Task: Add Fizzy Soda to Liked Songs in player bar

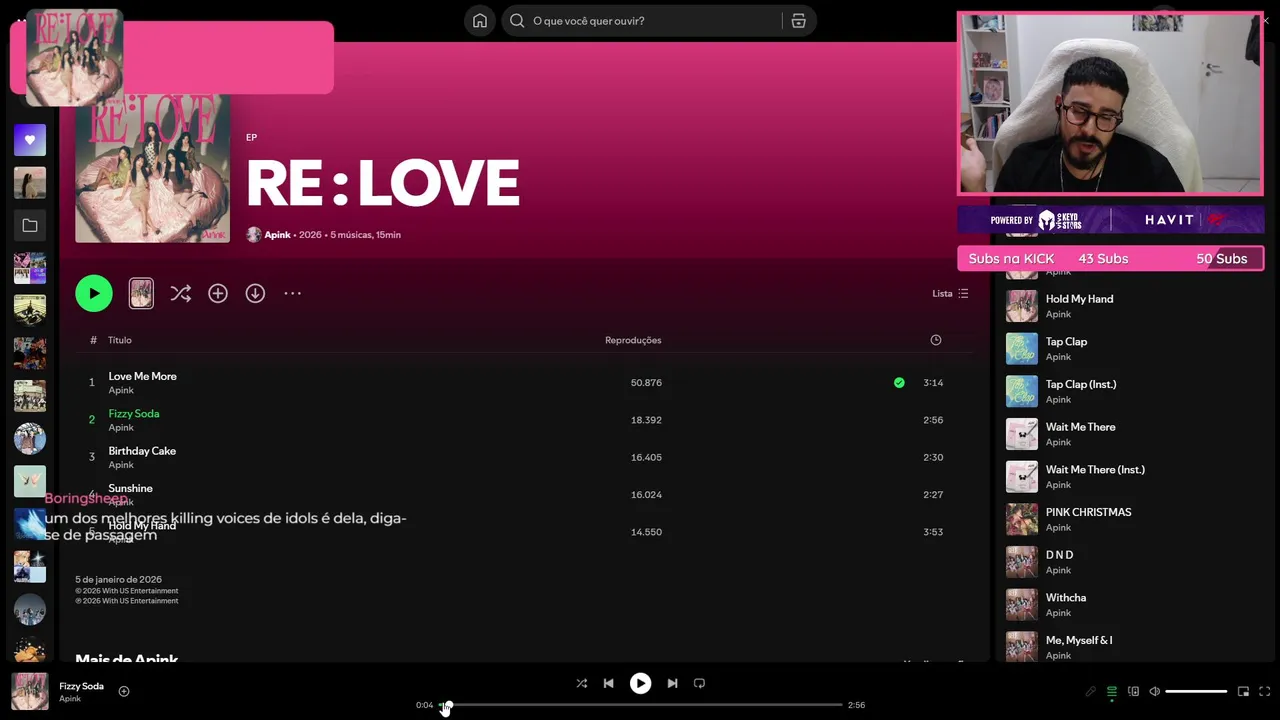Action: [x=124, y=691]
